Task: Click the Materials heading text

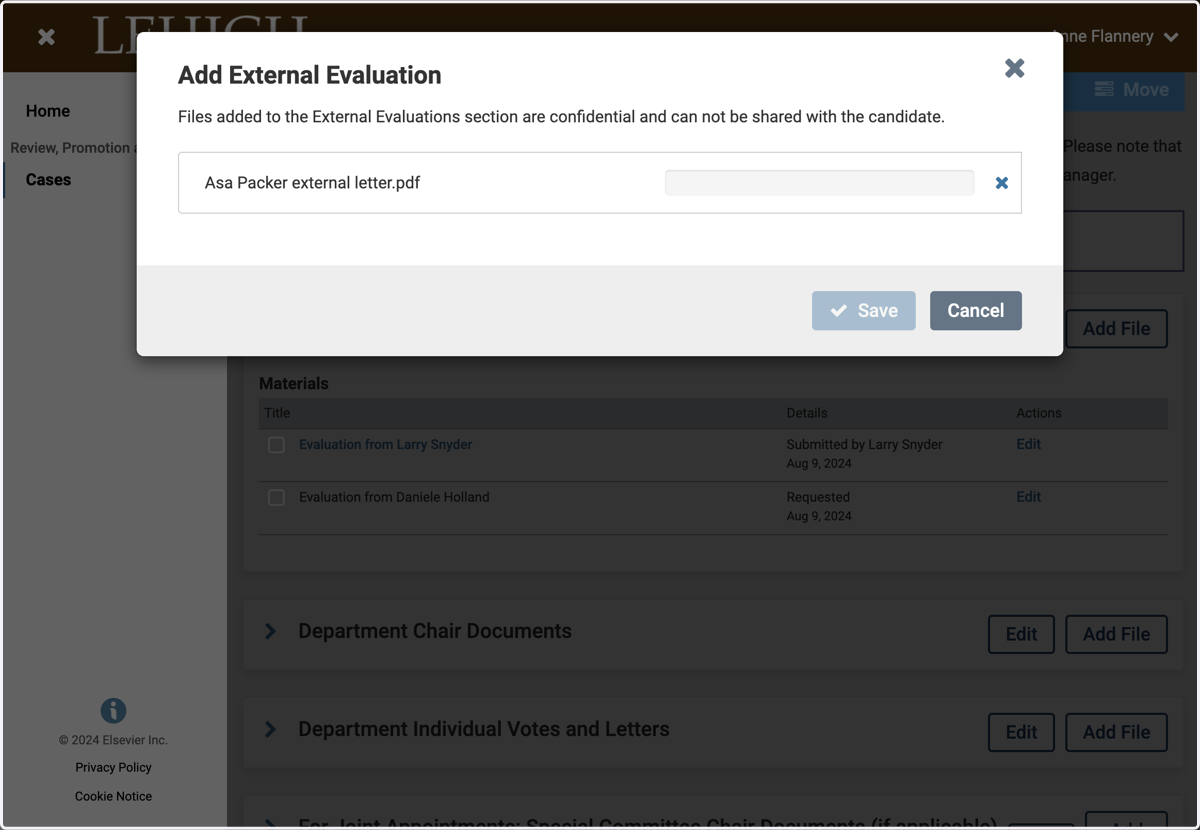Action: pyautogui.click(x=293, y=383)
